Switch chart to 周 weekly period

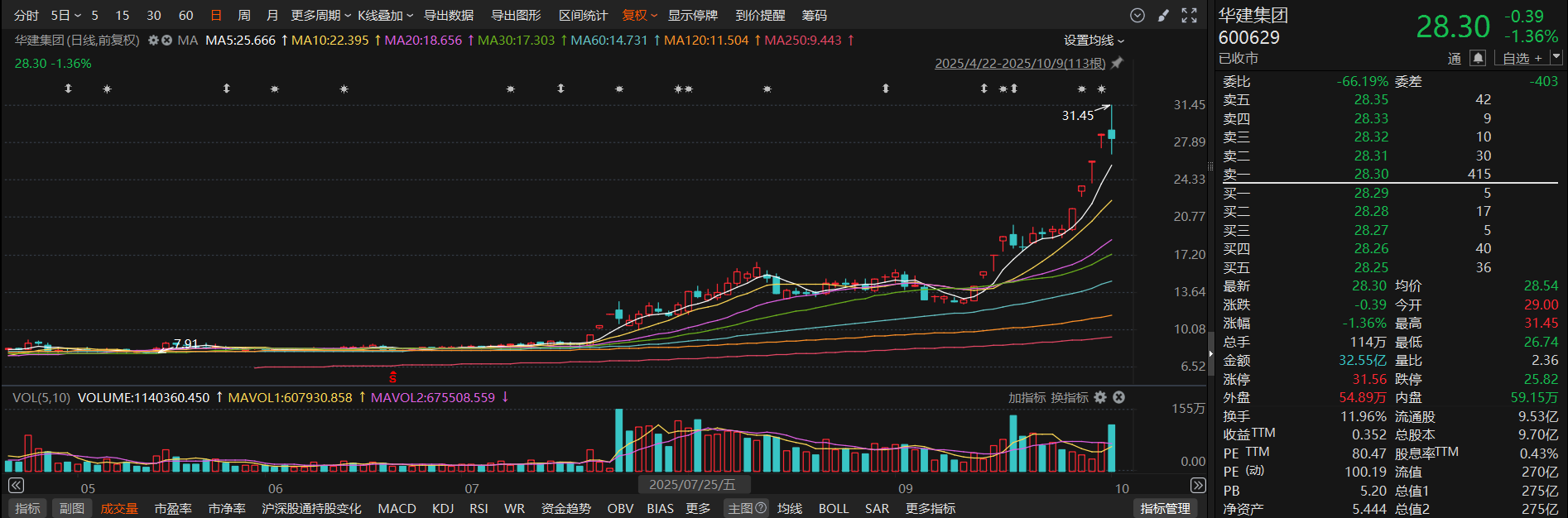(244, 16)
